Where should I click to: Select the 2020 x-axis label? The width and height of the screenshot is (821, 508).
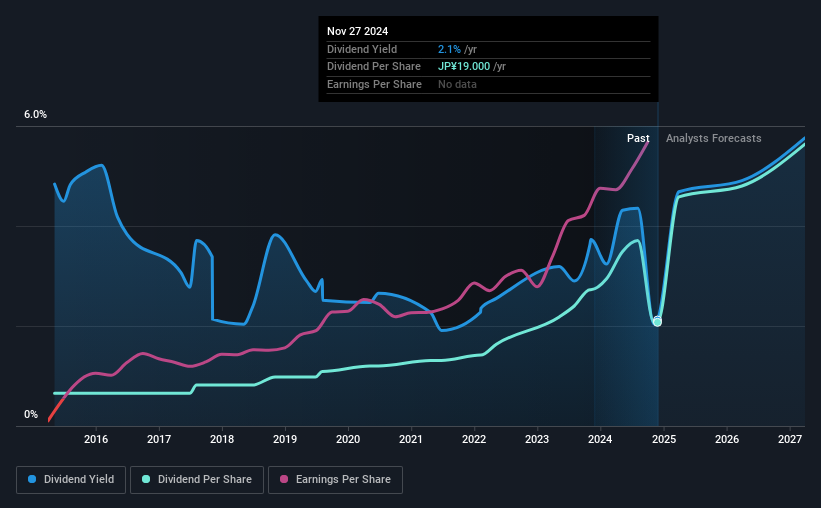point(348,439)
